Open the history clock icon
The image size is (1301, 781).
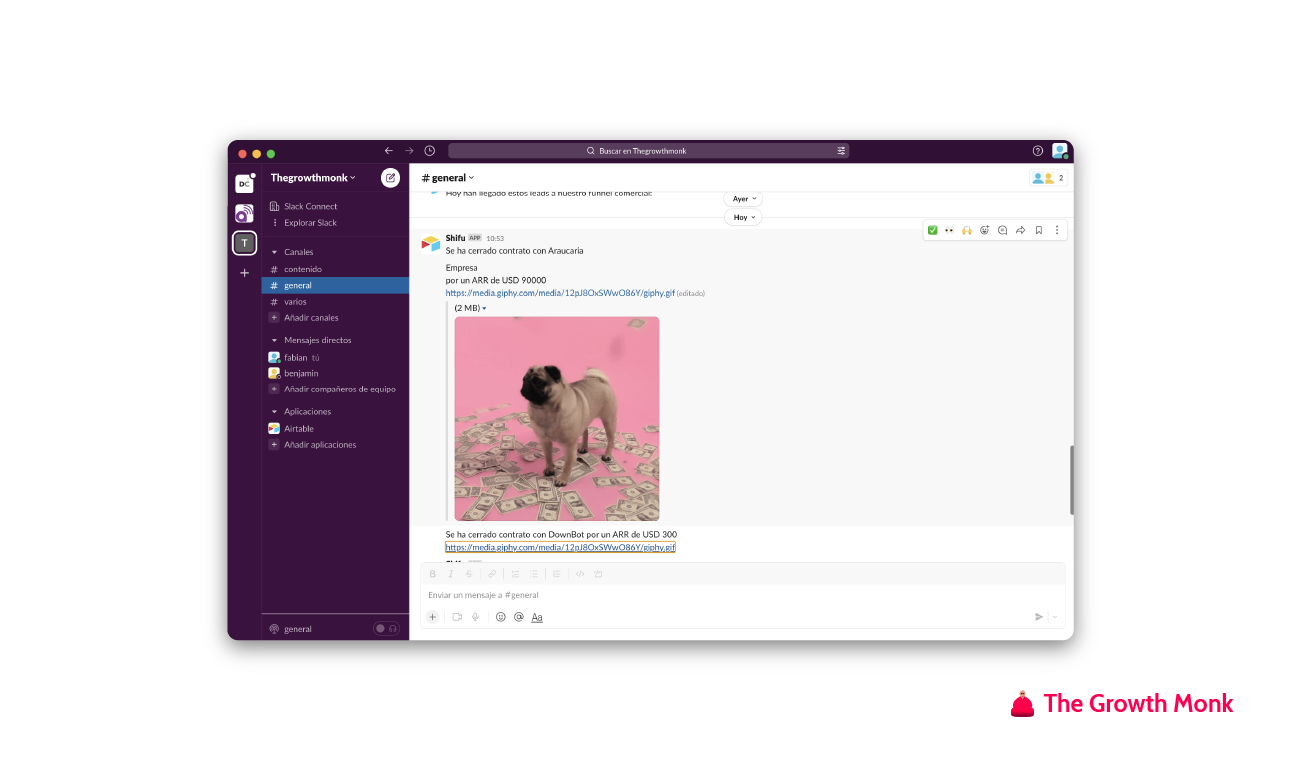click(x=430, y=151)
